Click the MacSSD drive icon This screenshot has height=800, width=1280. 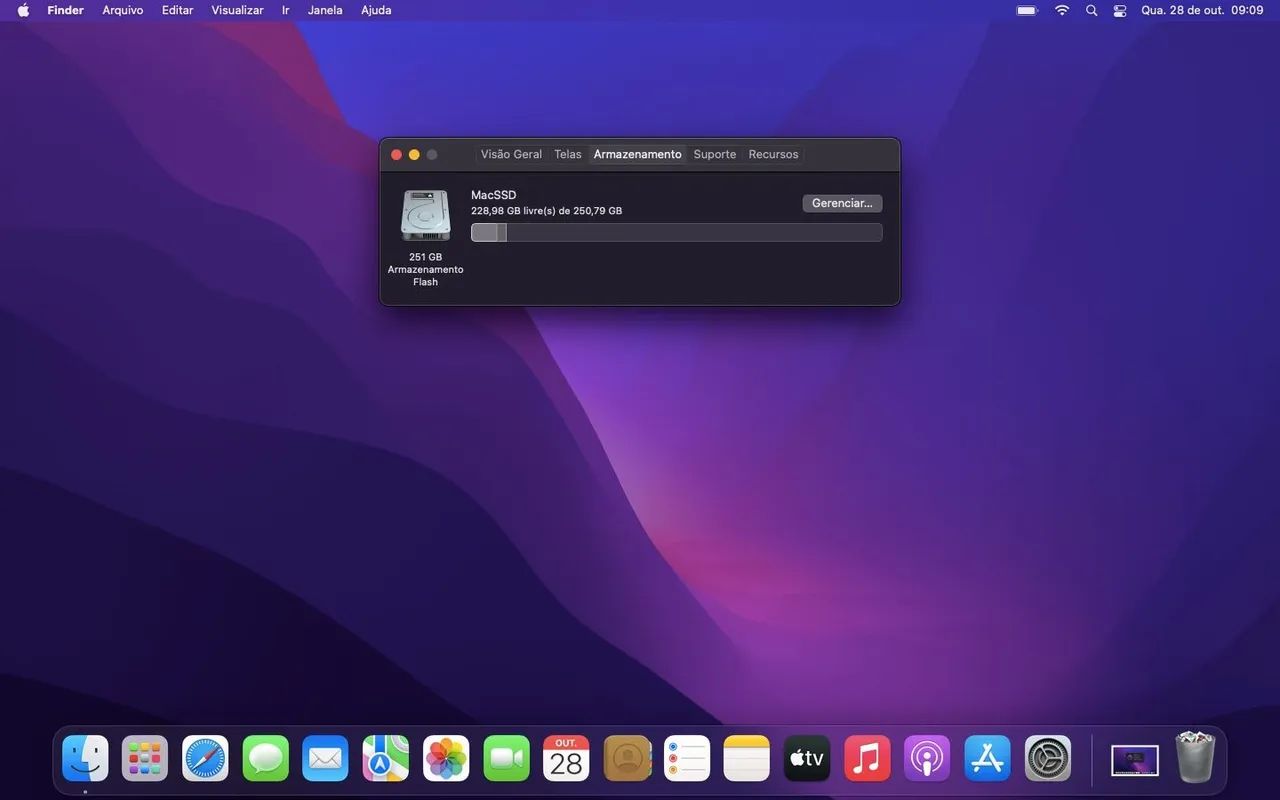pyautogui.click(x=426, y=215)
